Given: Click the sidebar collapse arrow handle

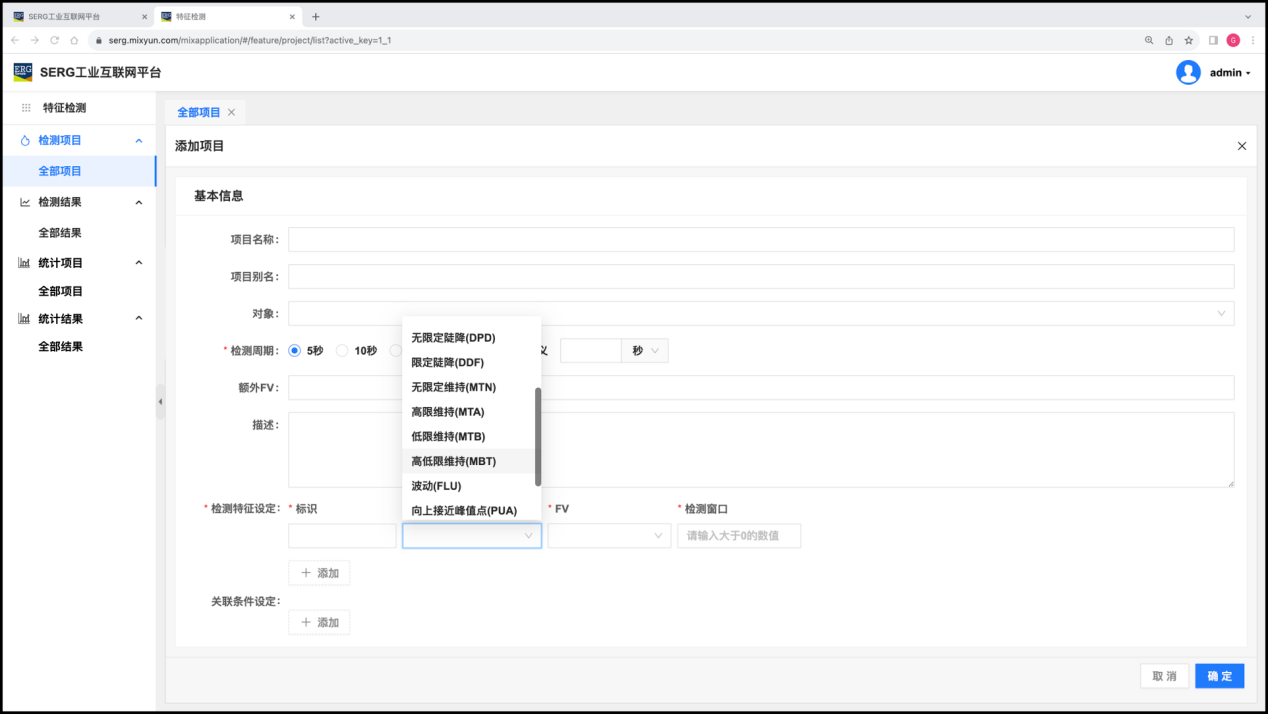Looking at the screenshot, I should (x=160, y=402).
